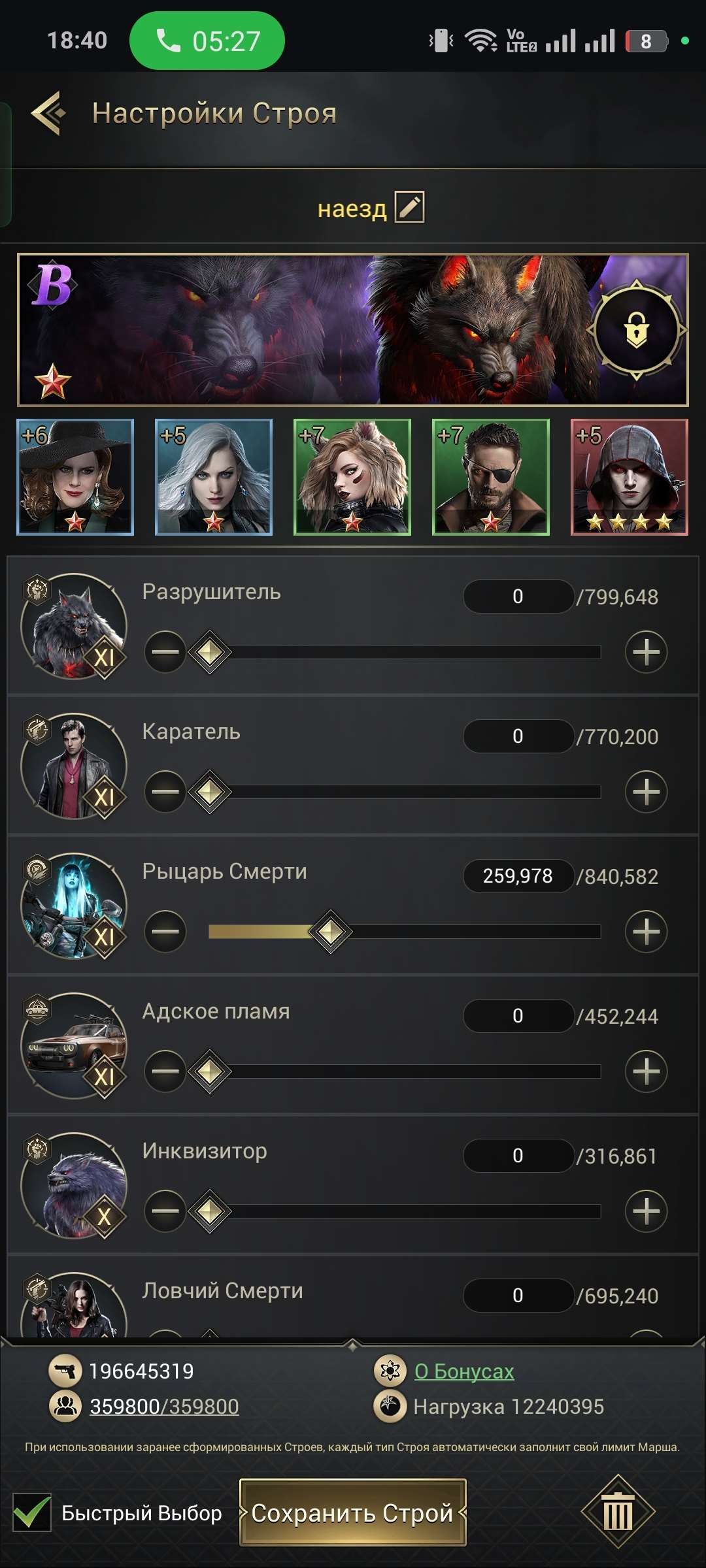The width and height of the screenshot is (706, 1568).
Task: Go back using the arrow icon
Action: [x=49, y=113]
